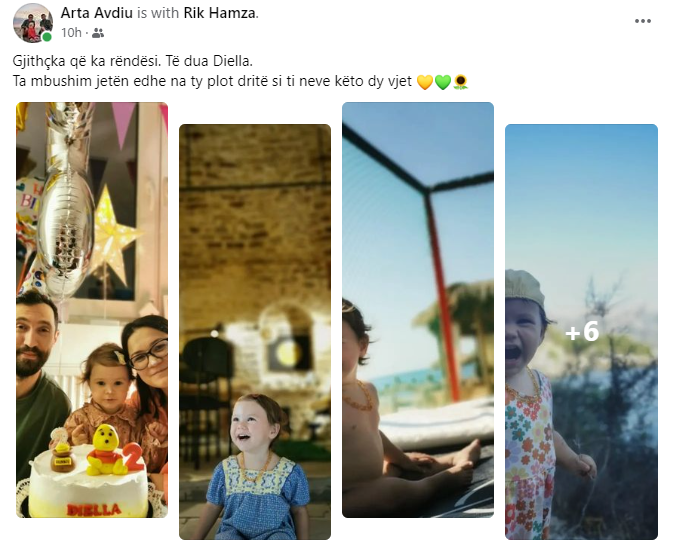The height and width of the screenshot is (550, 675).
Task: Click the caption text mentioning Diella
Action: click(x=133, y=61)
